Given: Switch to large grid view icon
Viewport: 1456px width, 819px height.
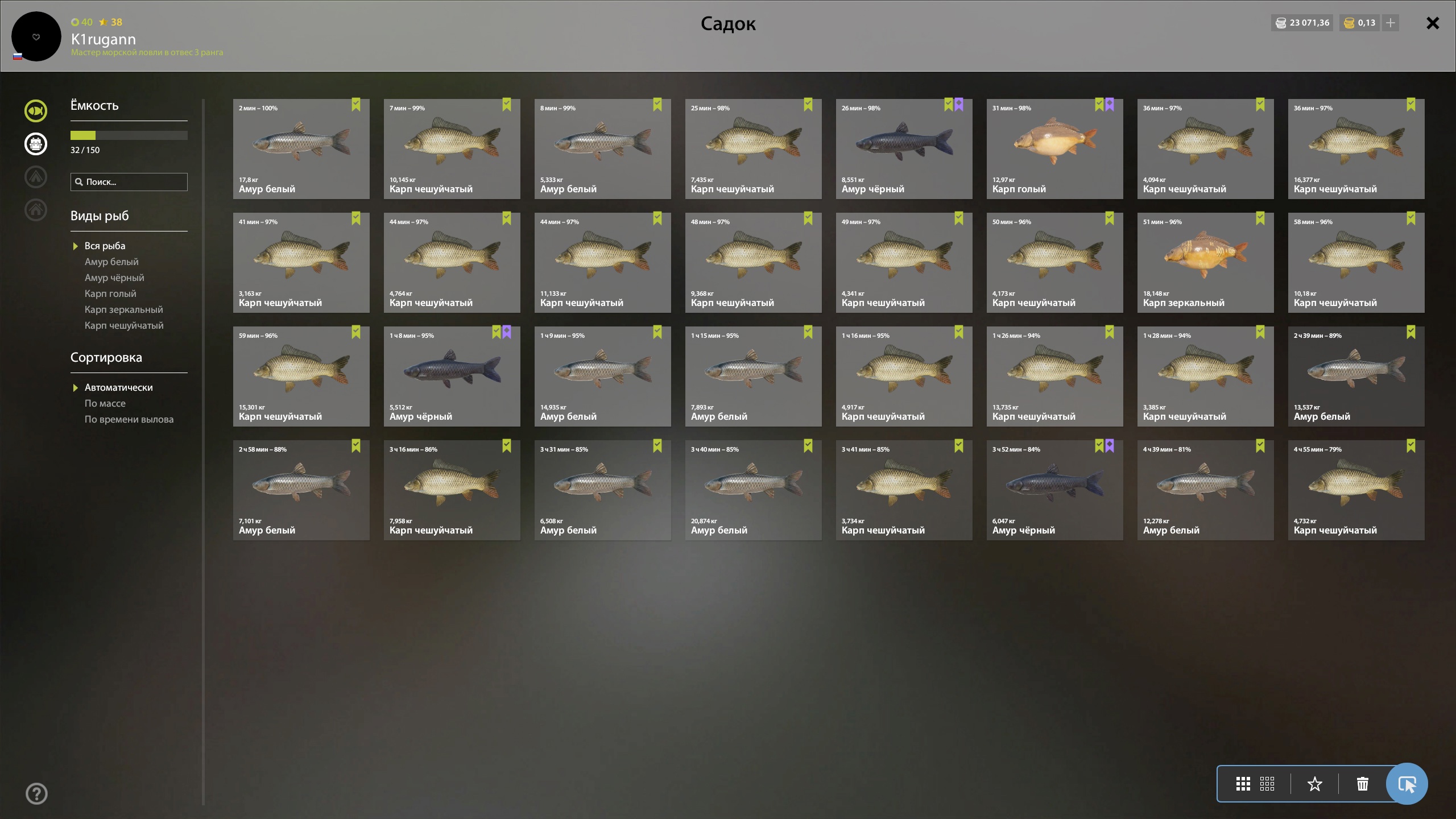Looking at the screenshot, I should pos(1243,784).
